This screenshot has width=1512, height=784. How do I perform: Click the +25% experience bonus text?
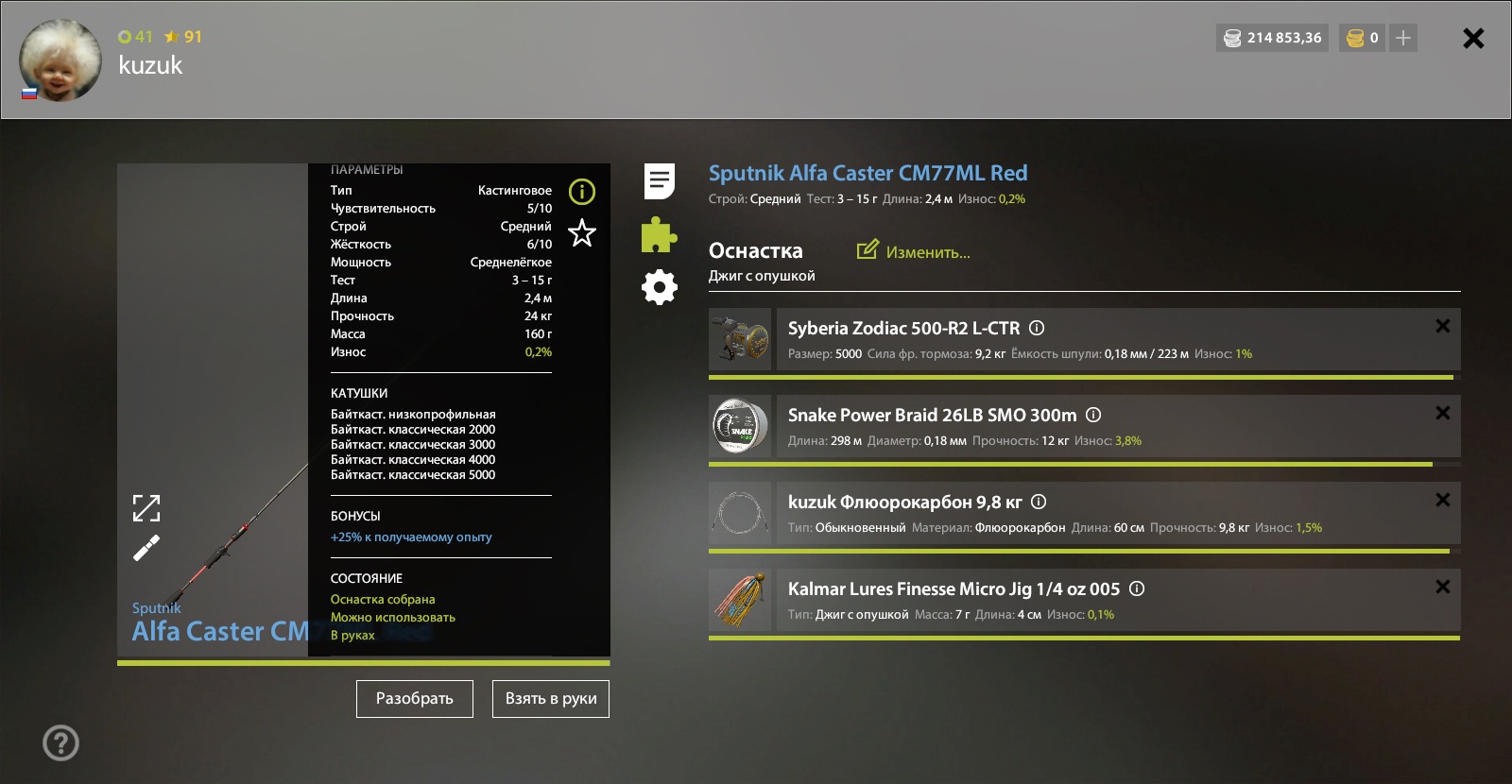click(x=411, y=537)
